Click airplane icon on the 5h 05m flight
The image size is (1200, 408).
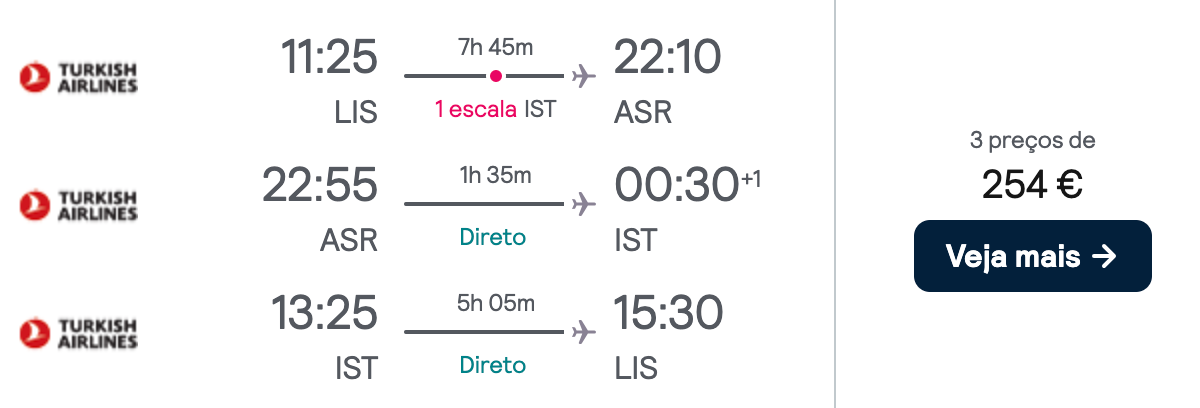tap(583, 332)
